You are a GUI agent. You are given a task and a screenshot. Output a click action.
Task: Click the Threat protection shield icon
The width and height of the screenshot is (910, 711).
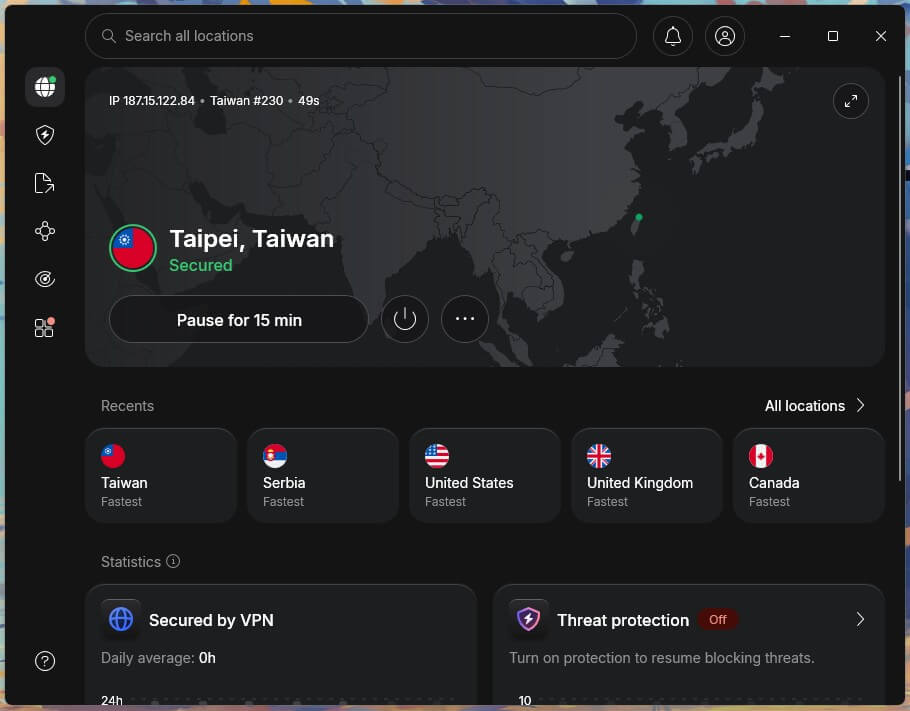click(x=529, y=619)
